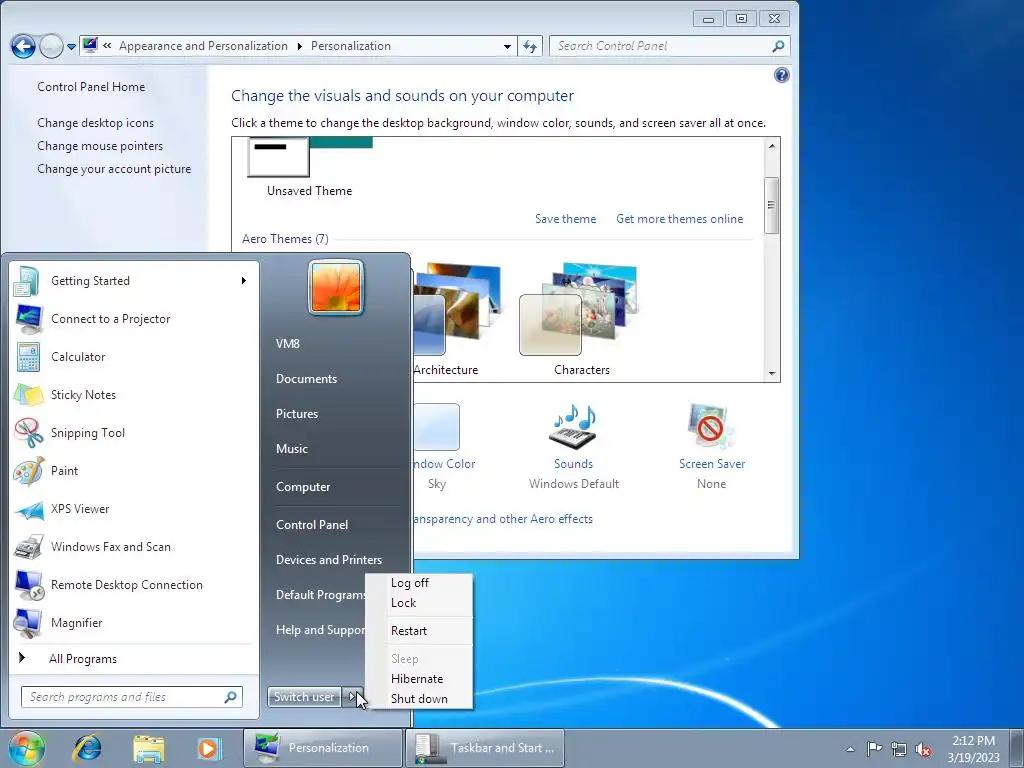Go back with the back arrow button
This screenshot has width=1024, height=768.
pyautogui.click(x=23, y=46)
